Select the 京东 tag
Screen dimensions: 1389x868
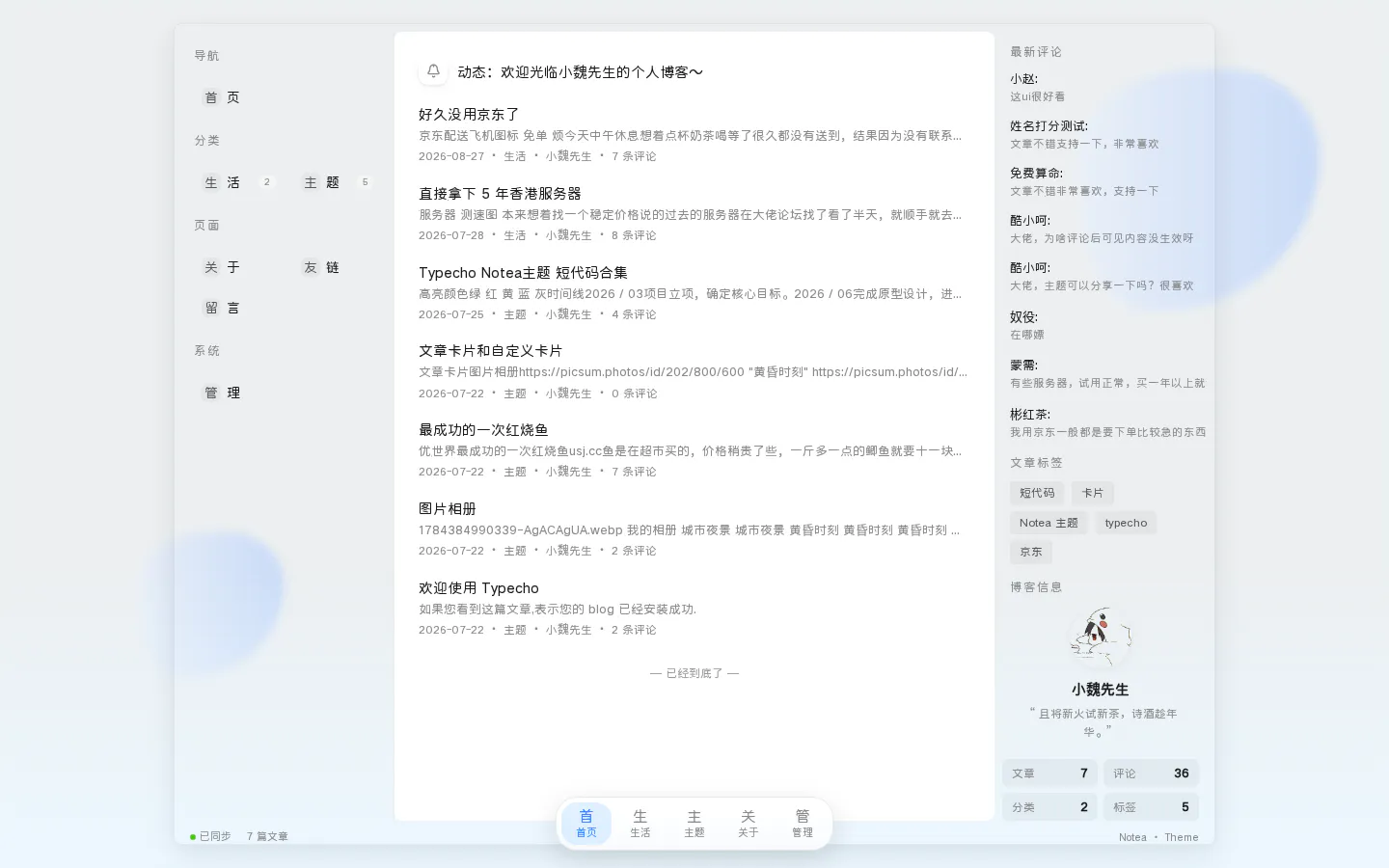[x=1031, y=553]
